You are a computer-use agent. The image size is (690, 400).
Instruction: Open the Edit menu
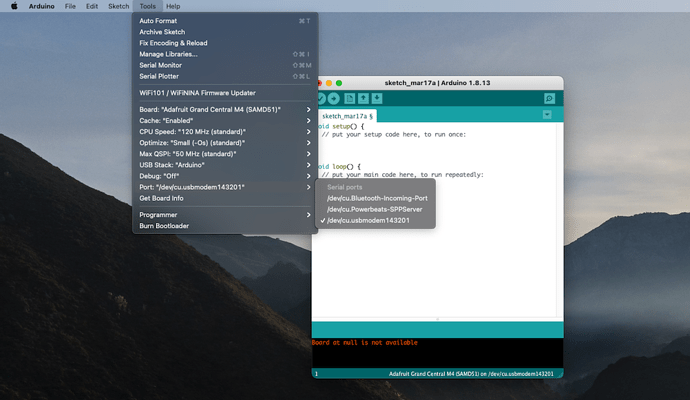click(92, 6)
